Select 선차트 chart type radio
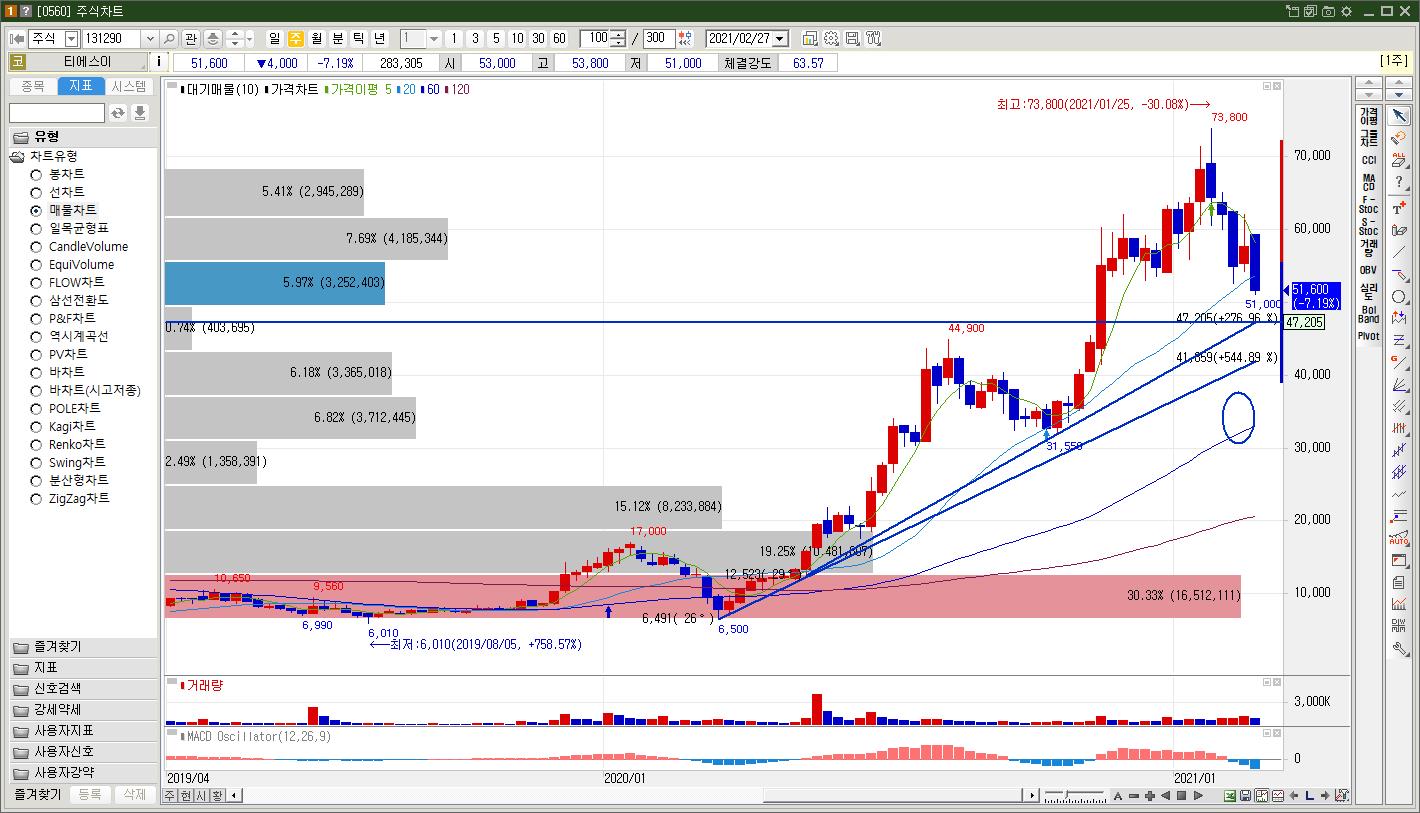The height and width of the screenshot is (813, 1420). click(36, 193)
